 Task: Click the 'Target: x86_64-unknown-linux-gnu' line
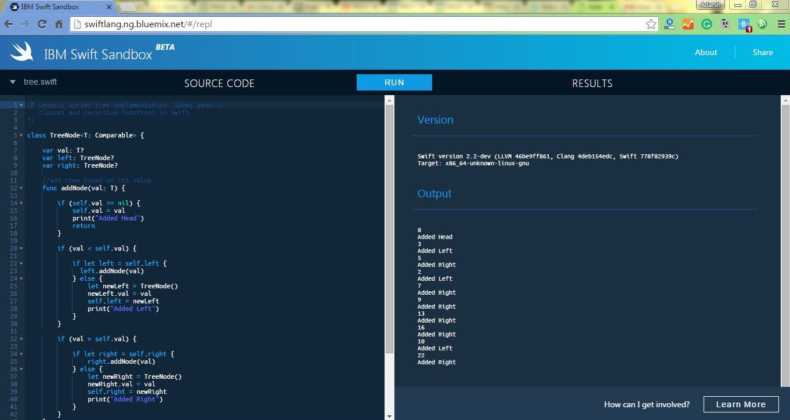point(473,163)
